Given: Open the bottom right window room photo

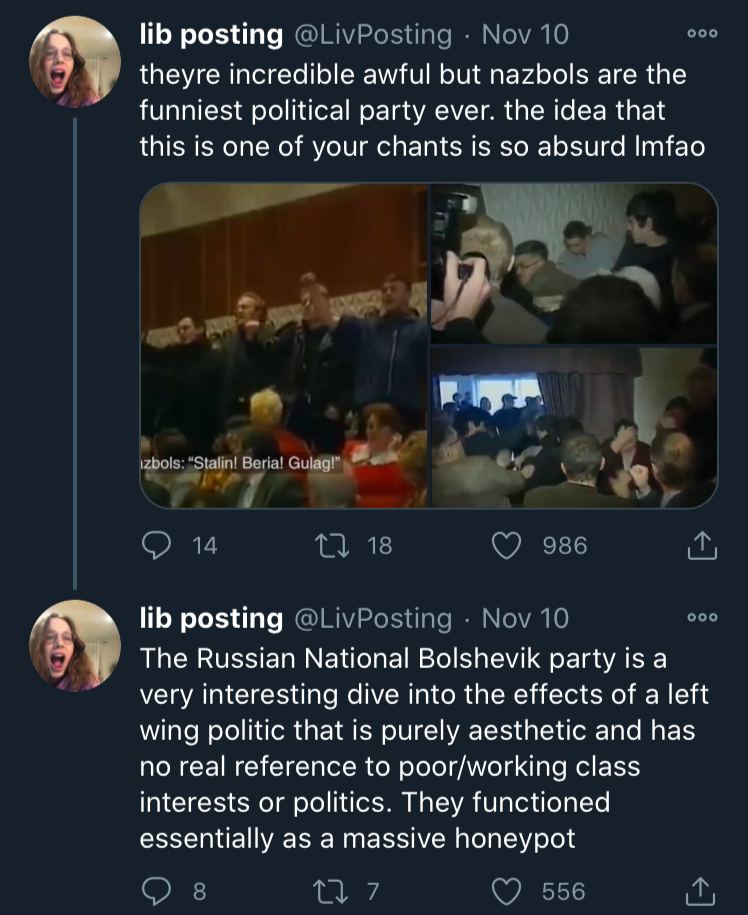Looking at the screenshot, I should coord(574,427).
